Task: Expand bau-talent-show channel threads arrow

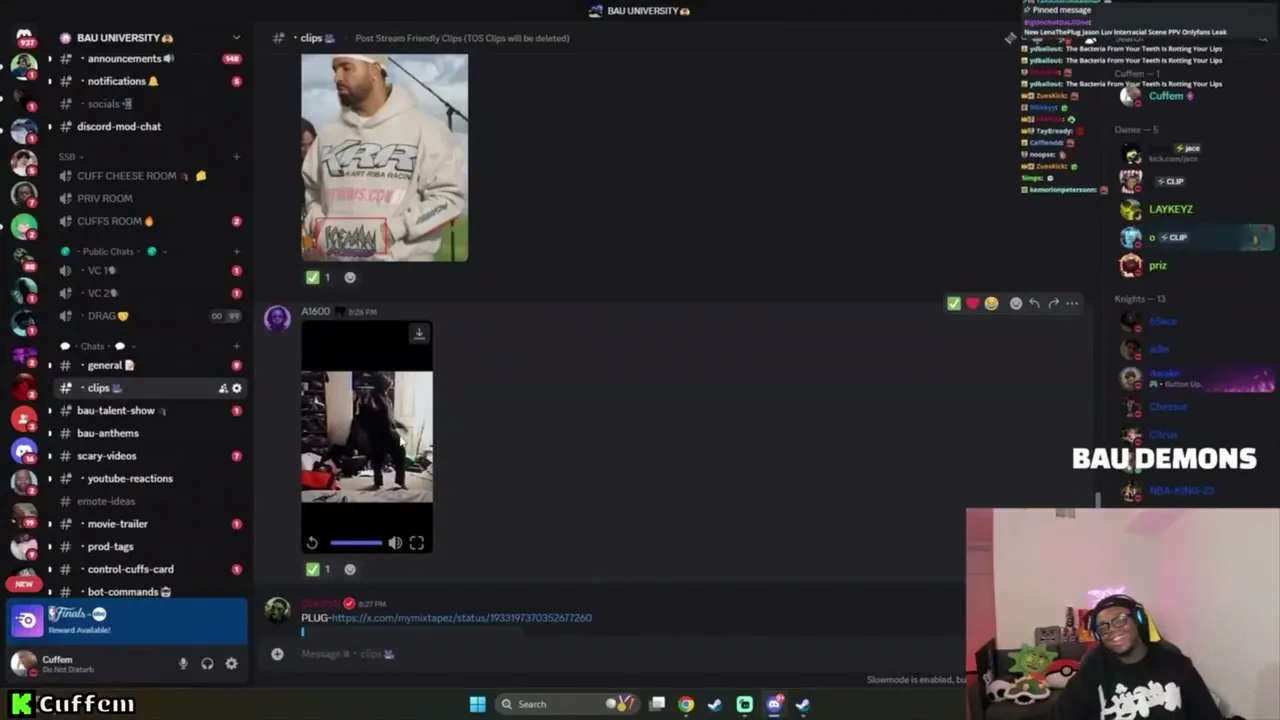Action: click(50, 411)
